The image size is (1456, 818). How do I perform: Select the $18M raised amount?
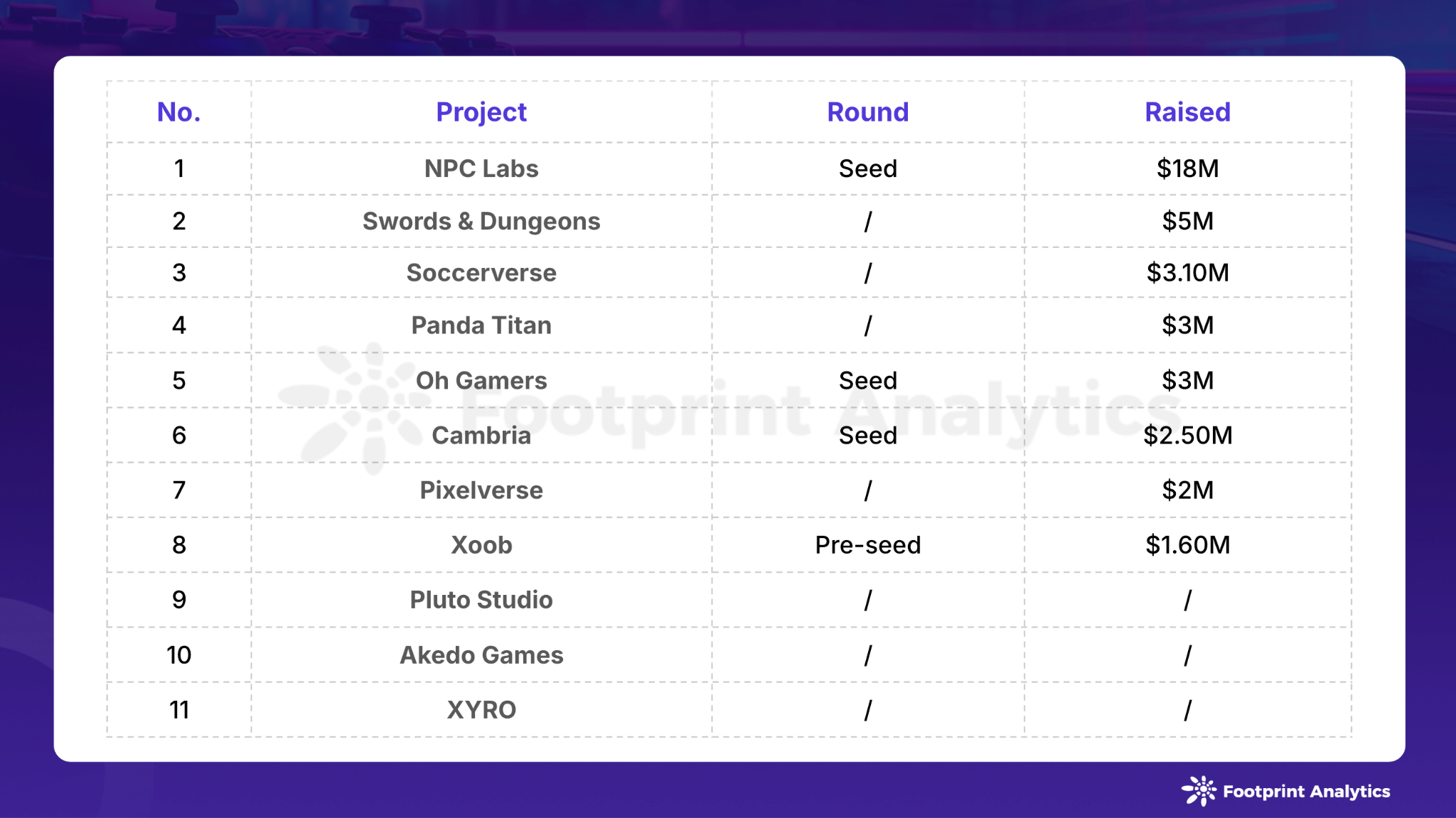pos(1187,168)
